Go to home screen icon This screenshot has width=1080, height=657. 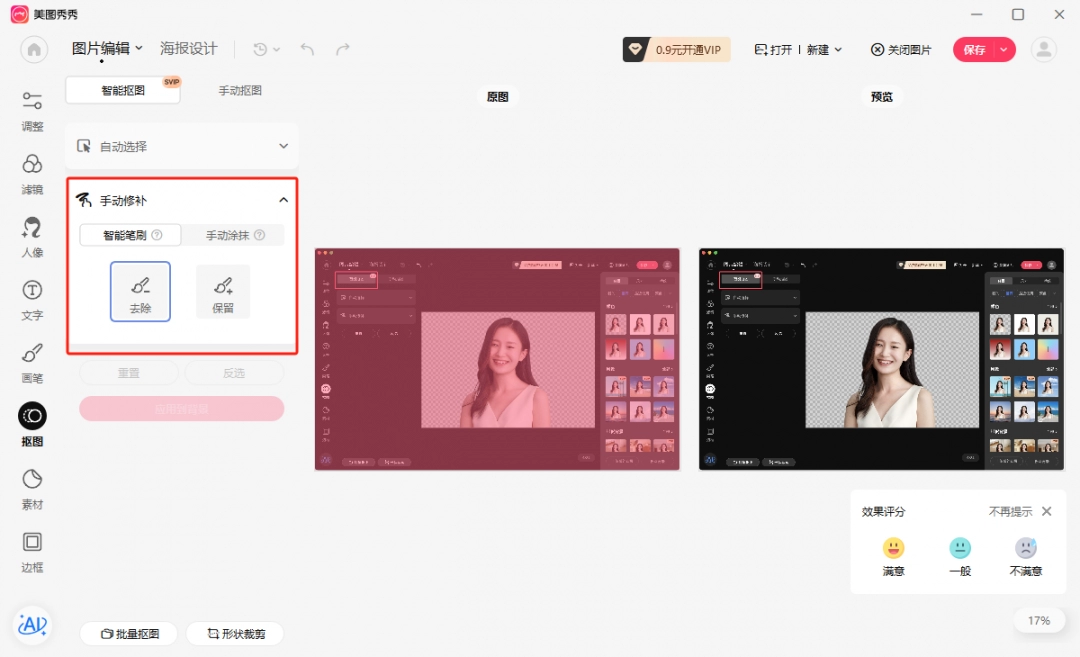34,50
